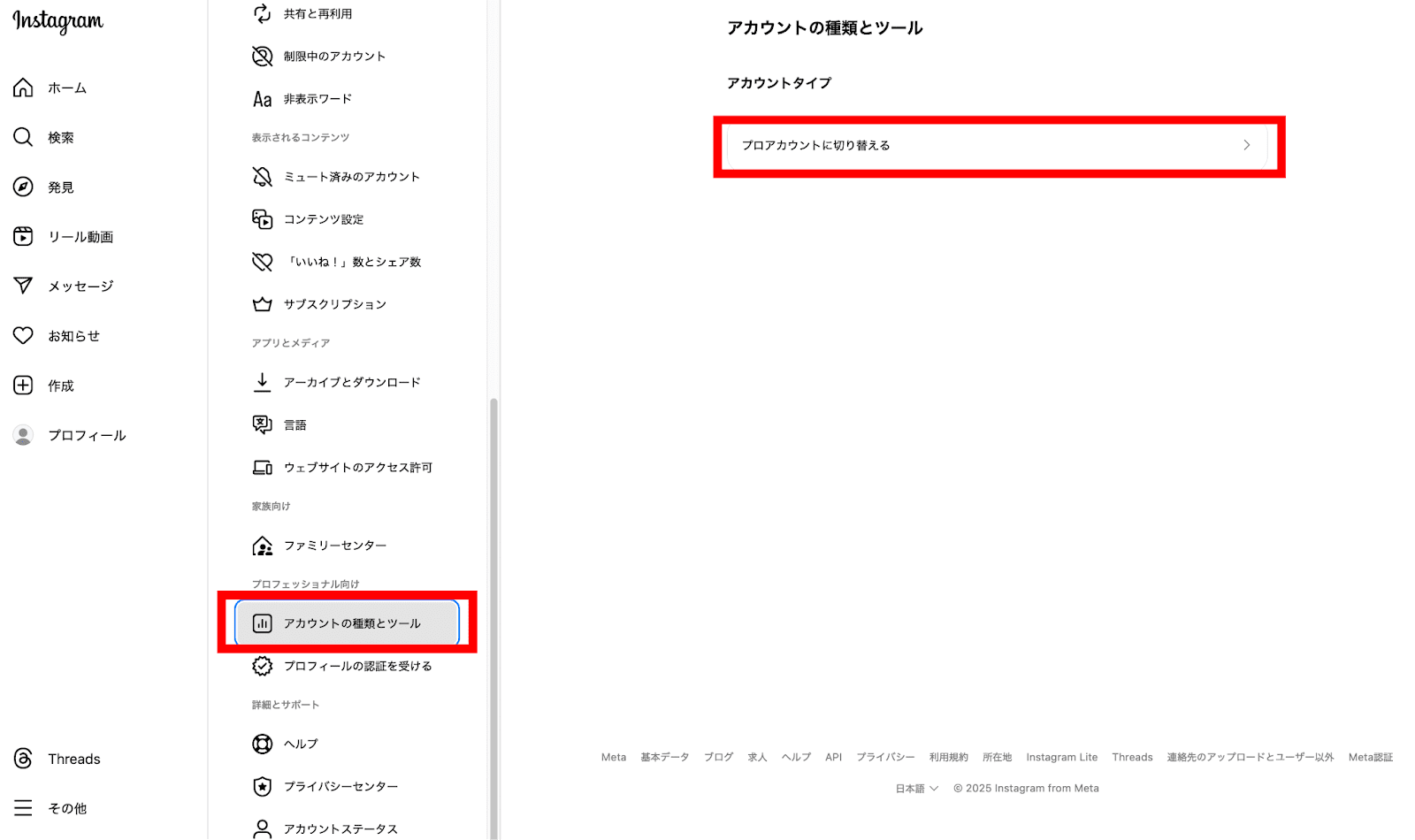Screen dimensions: 1415x840
Task: Open その他 hamburger menu
Action: (23, 808)
